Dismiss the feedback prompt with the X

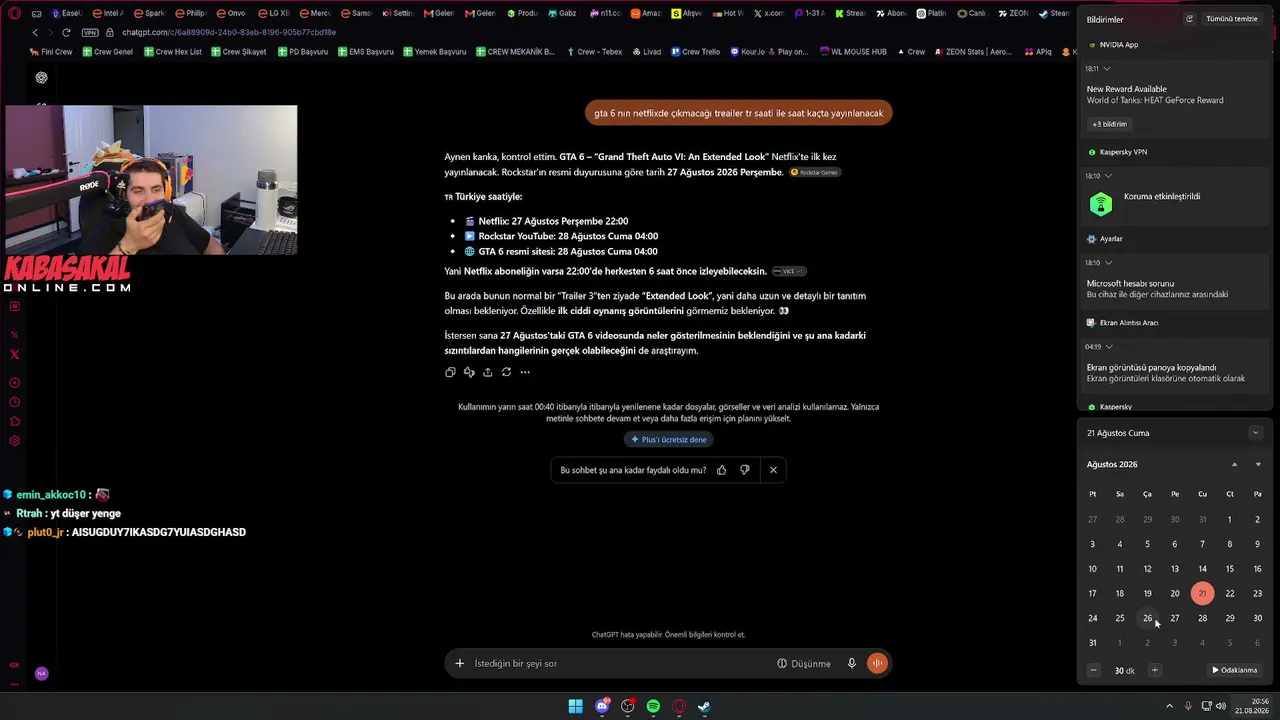pos(773,470)
